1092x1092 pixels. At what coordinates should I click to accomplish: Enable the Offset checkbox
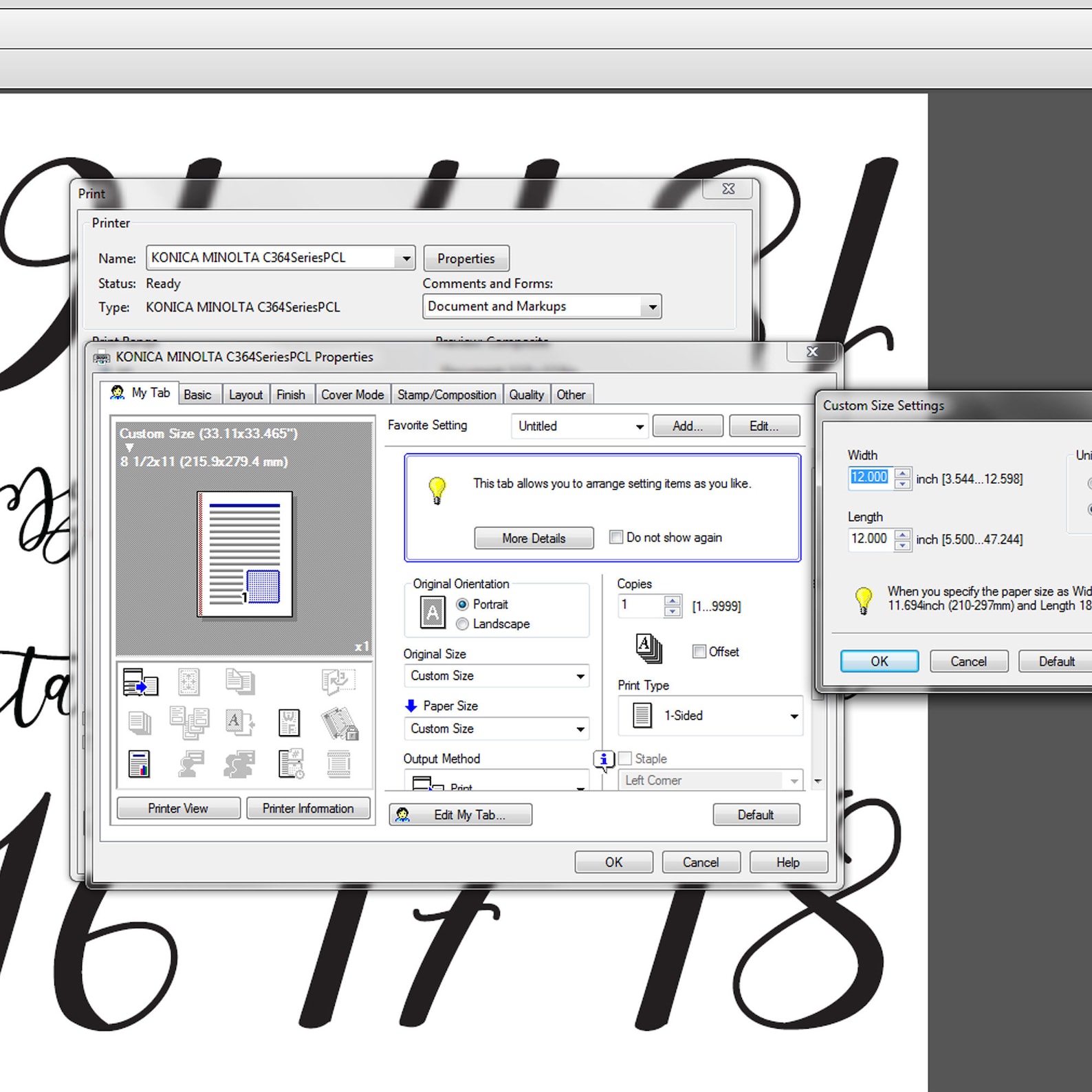(699, 651)
